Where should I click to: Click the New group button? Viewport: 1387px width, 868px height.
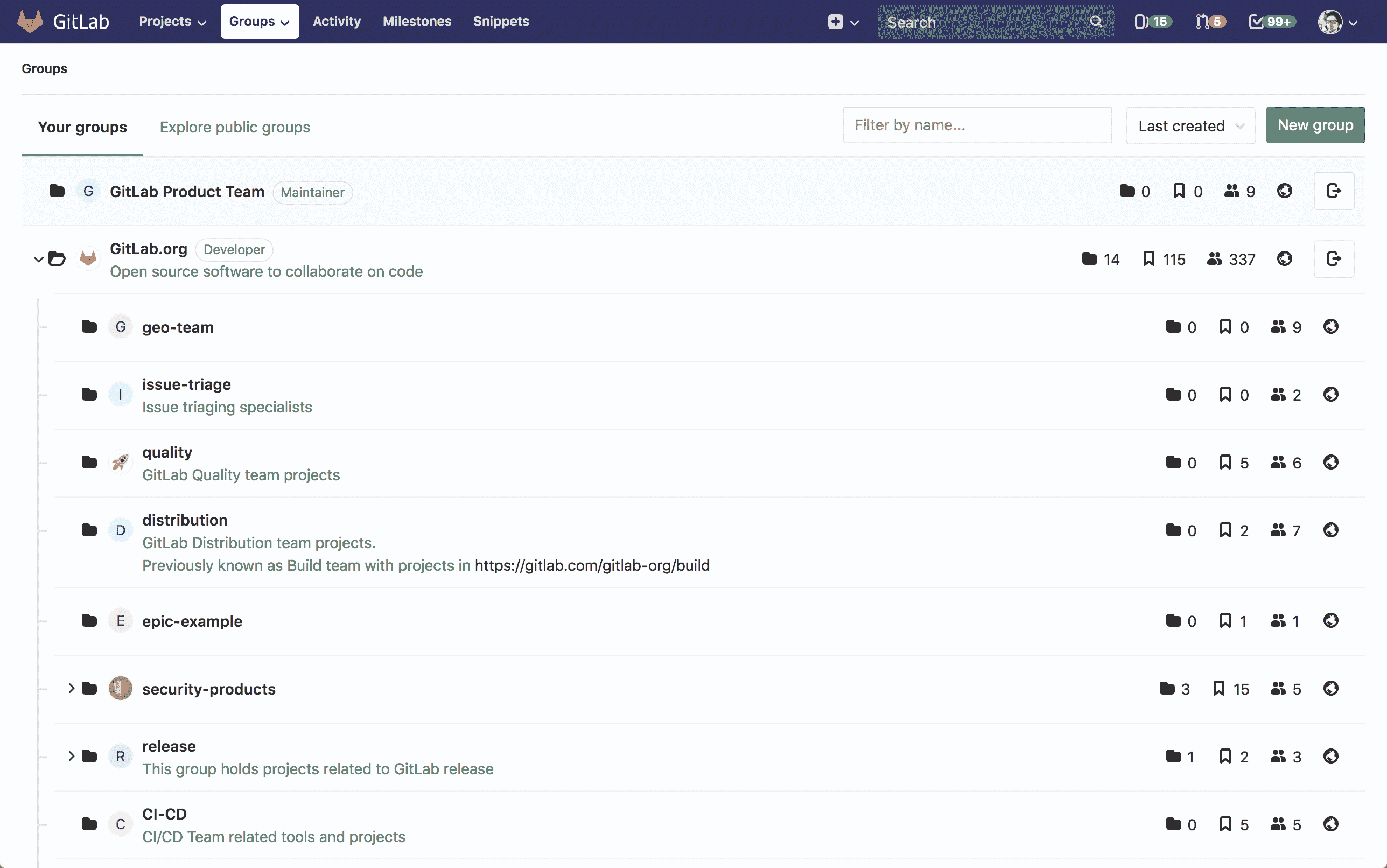[x=1315, y=124]
